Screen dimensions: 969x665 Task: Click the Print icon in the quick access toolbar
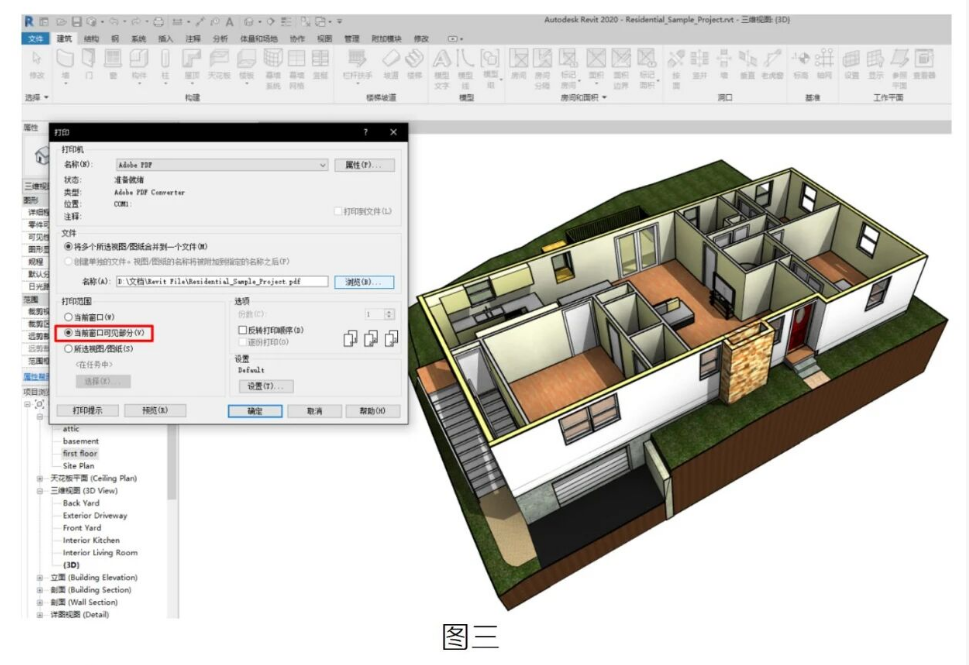point(158,22)
